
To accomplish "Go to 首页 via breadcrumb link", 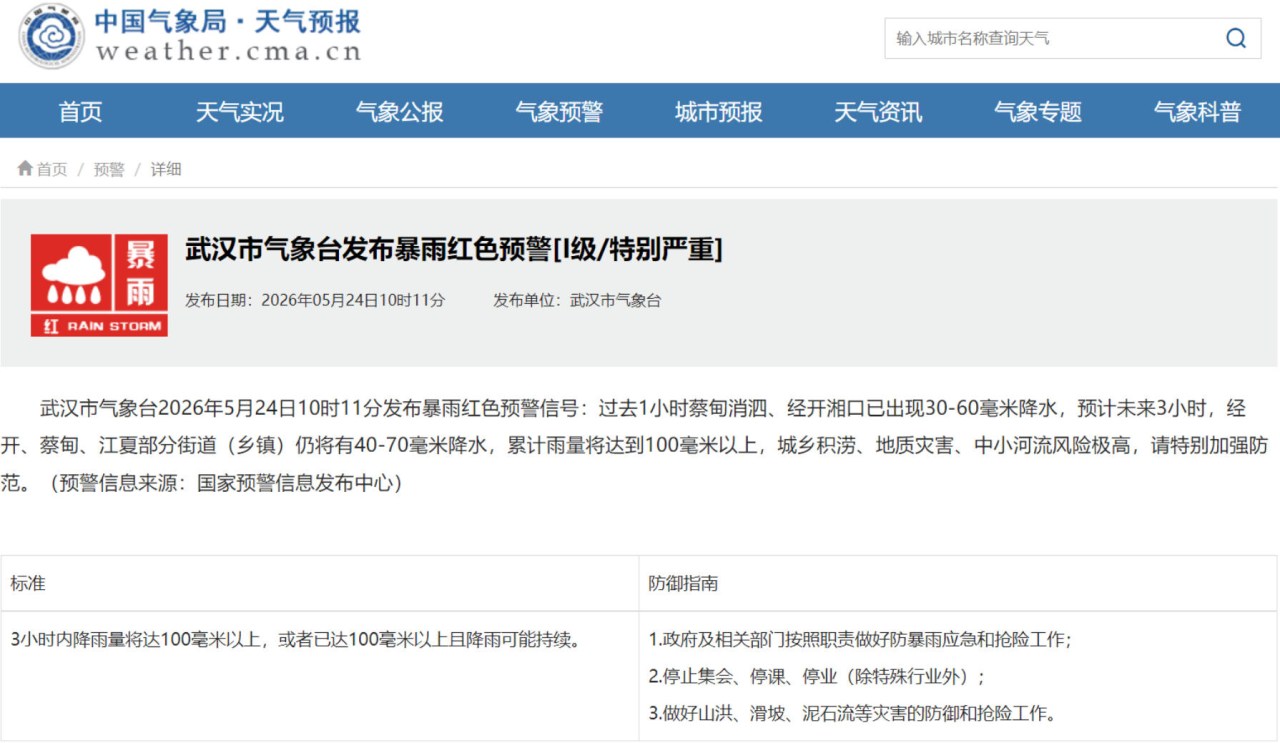I will (52, 170).
